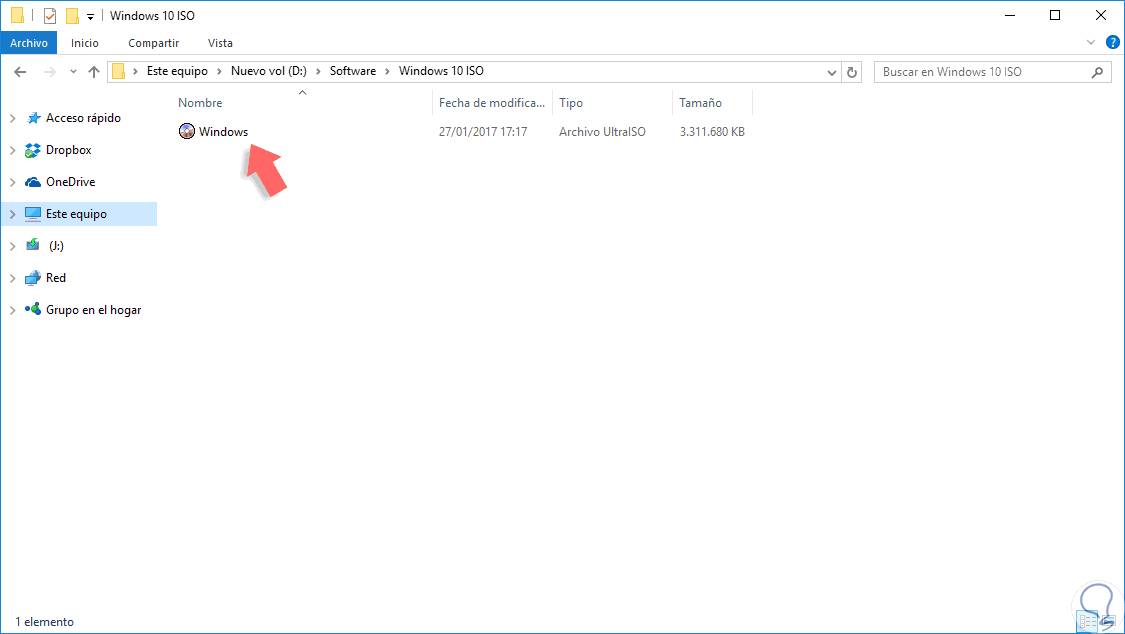Click the Archivo UltraISO type cell
1125x634 pixels.
[x=602, y=131]
